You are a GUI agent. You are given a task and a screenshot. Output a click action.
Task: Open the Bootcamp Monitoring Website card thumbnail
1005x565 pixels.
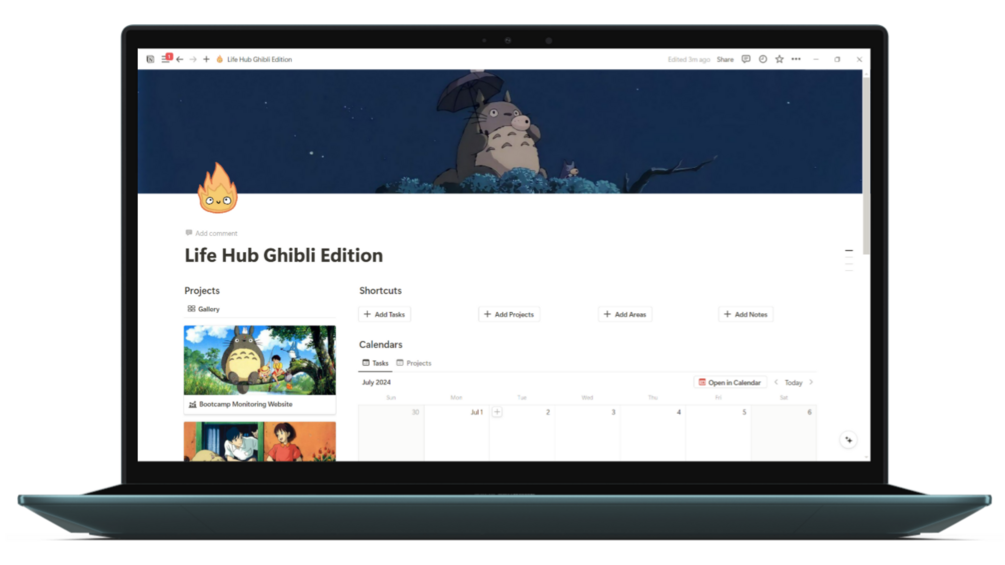[x=260, y=360]
